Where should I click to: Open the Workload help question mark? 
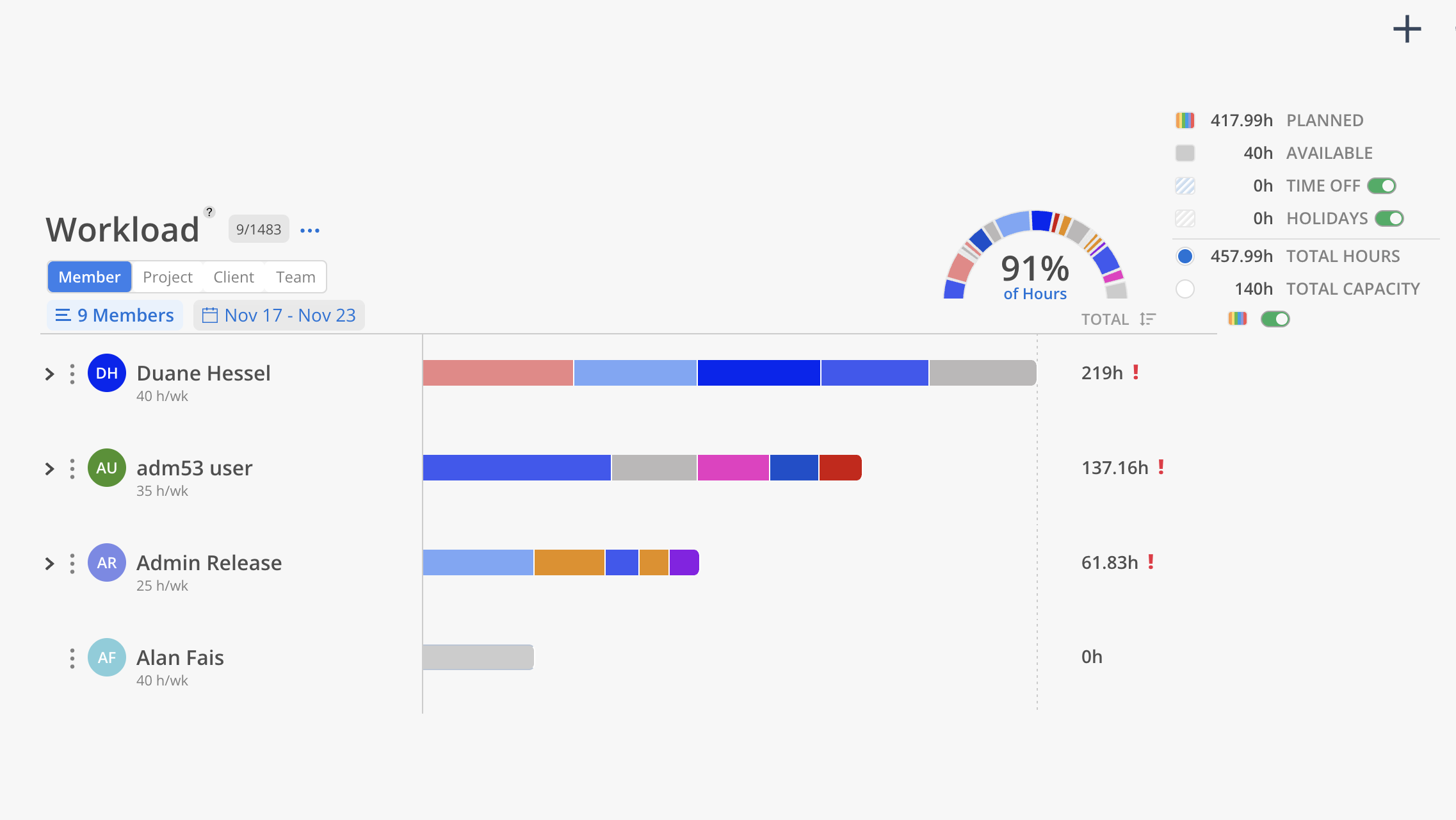(x=209, y=212)
